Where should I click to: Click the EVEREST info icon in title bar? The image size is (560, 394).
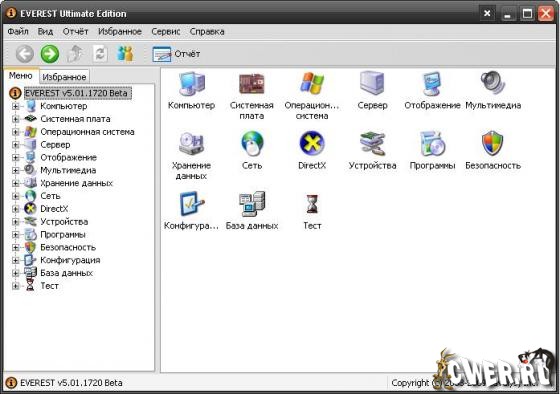(x=11, y=13)
